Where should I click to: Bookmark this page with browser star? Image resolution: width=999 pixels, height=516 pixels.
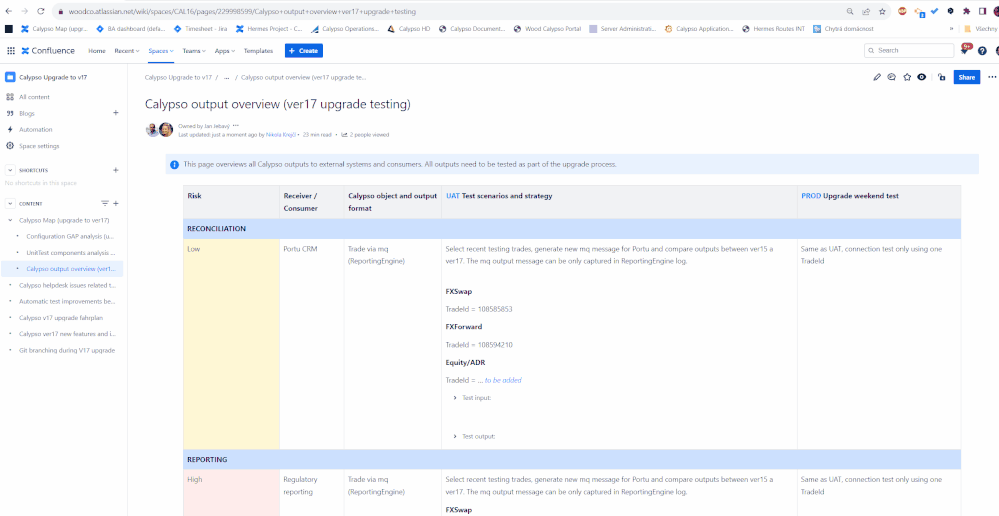click(882, 11)
